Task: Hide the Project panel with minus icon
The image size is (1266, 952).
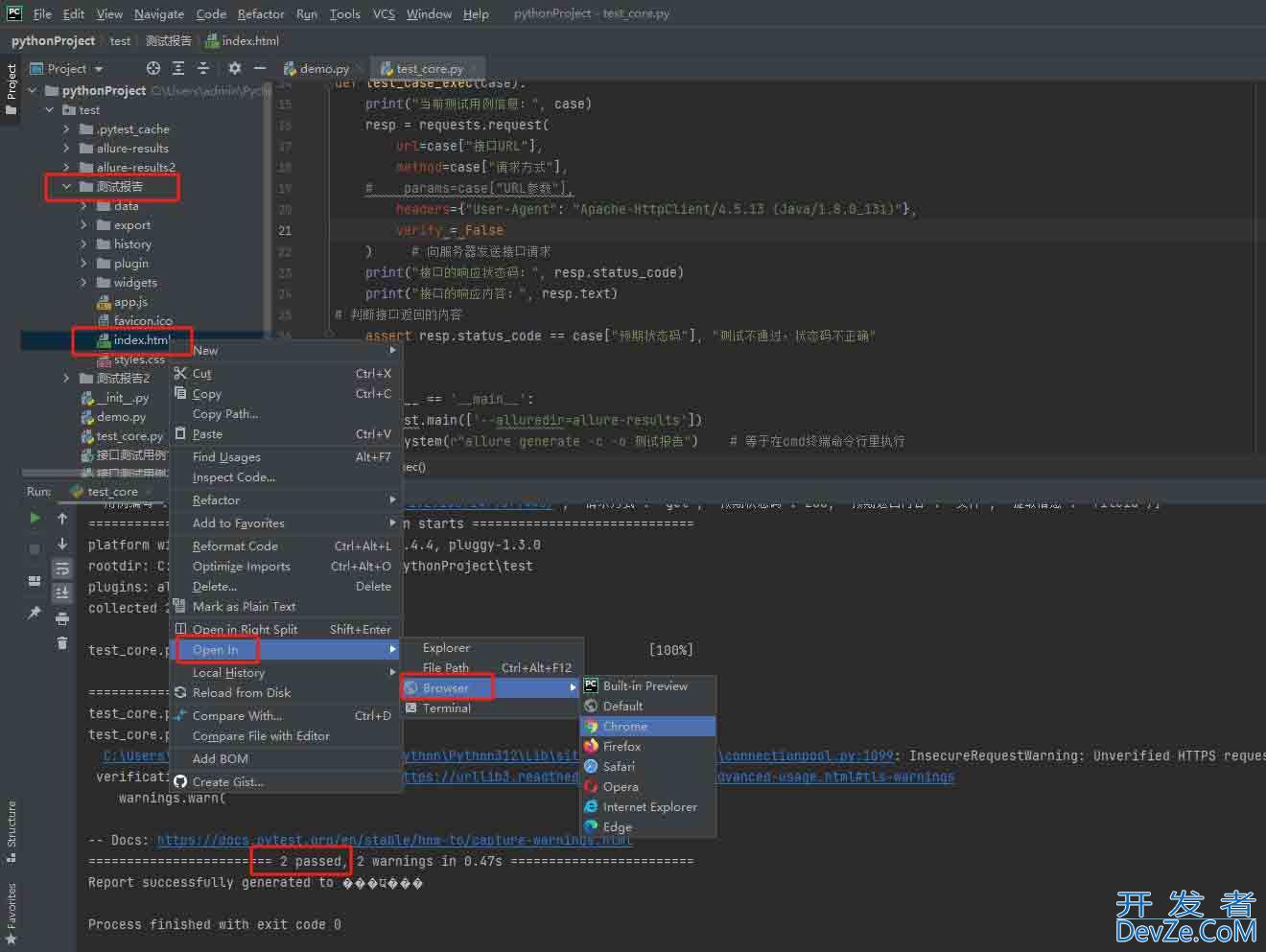Action: point(259,68)
